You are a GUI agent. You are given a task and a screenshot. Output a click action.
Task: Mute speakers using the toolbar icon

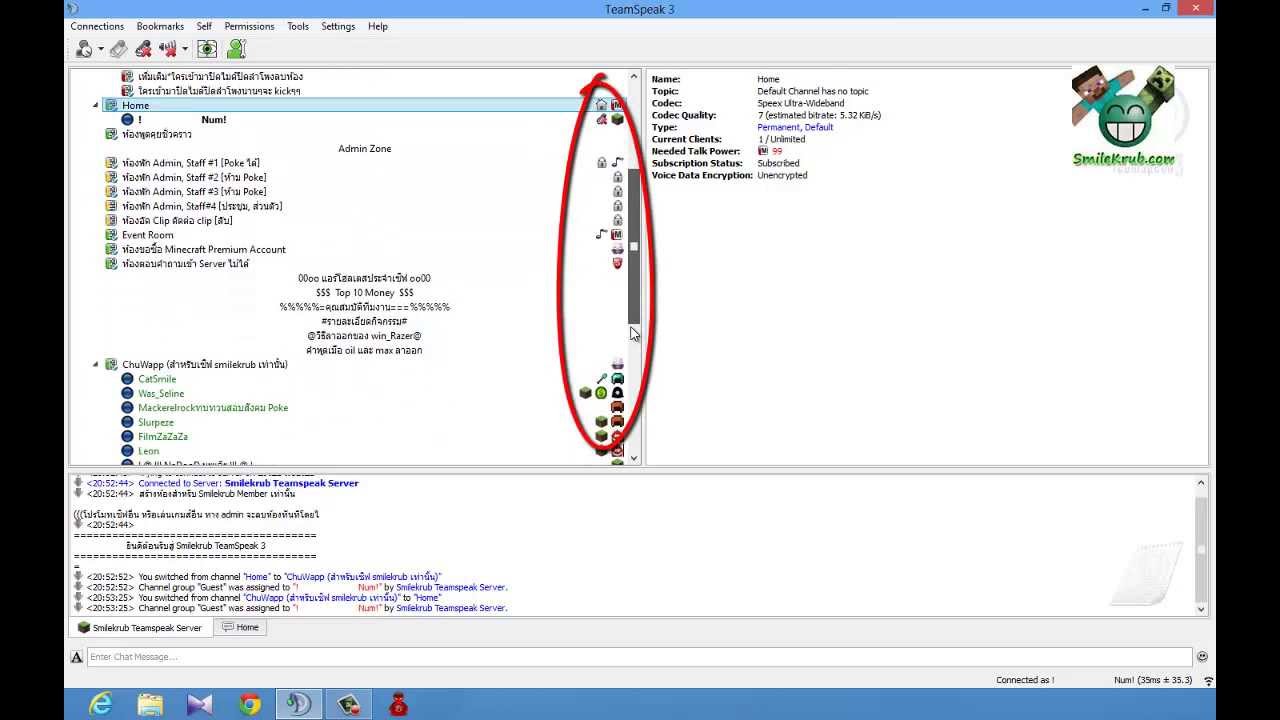[x=167, y=48]
